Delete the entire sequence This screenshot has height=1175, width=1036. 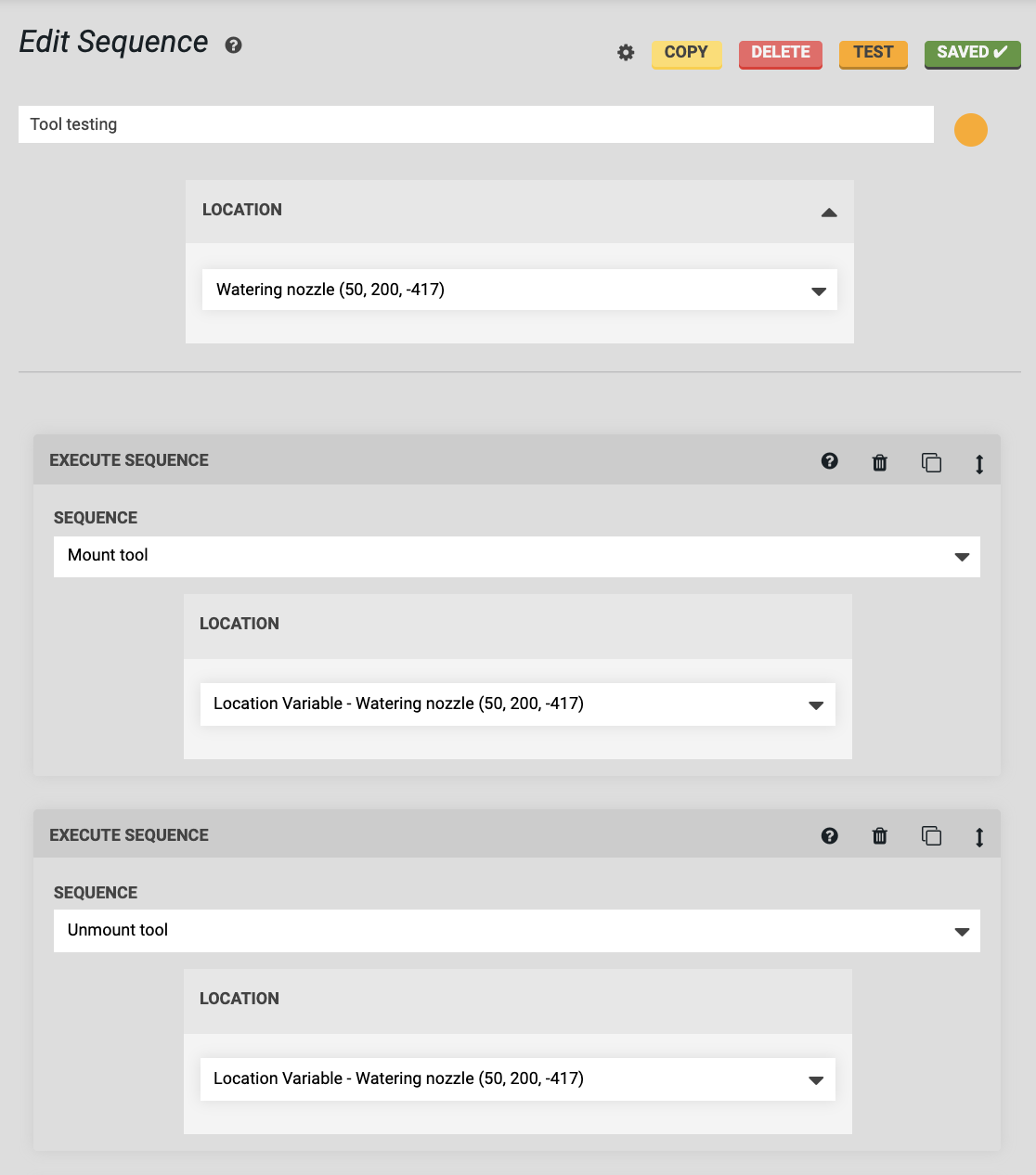[x=780, y=53]
